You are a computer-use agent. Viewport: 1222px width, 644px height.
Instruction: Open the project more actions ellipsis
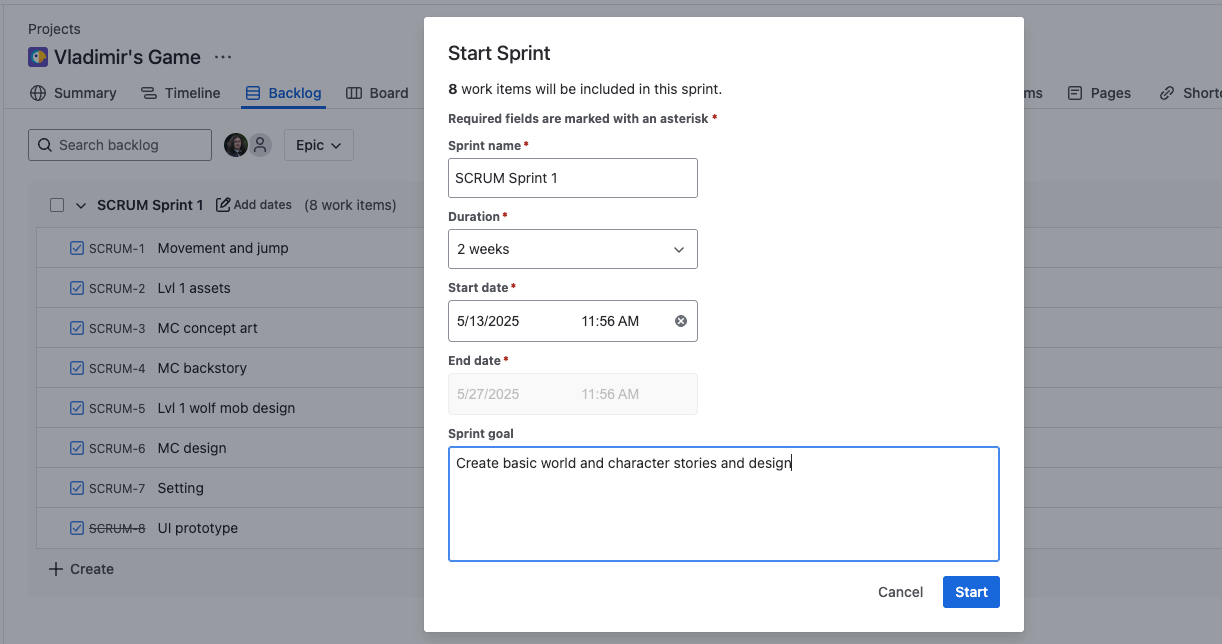coord(223,57)
